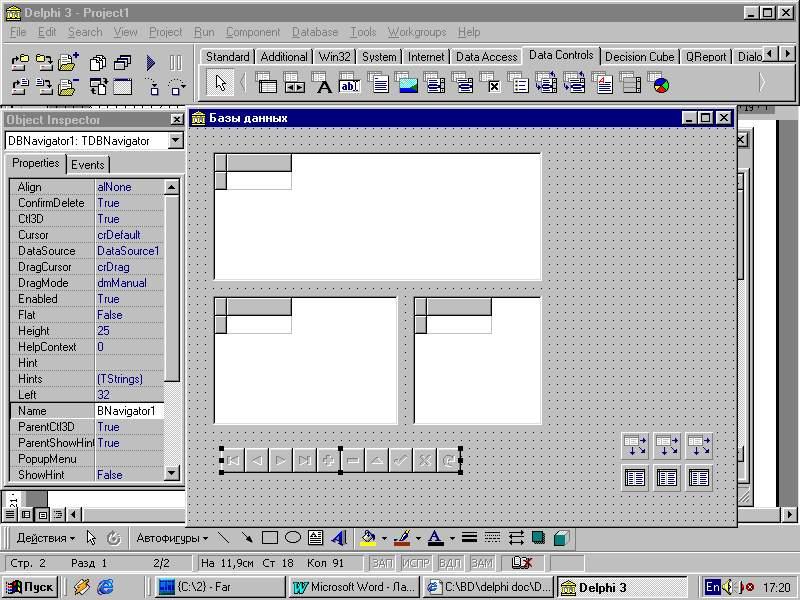800x600 pixels.
Task: Open the Database menu
Action: point(315,32)
